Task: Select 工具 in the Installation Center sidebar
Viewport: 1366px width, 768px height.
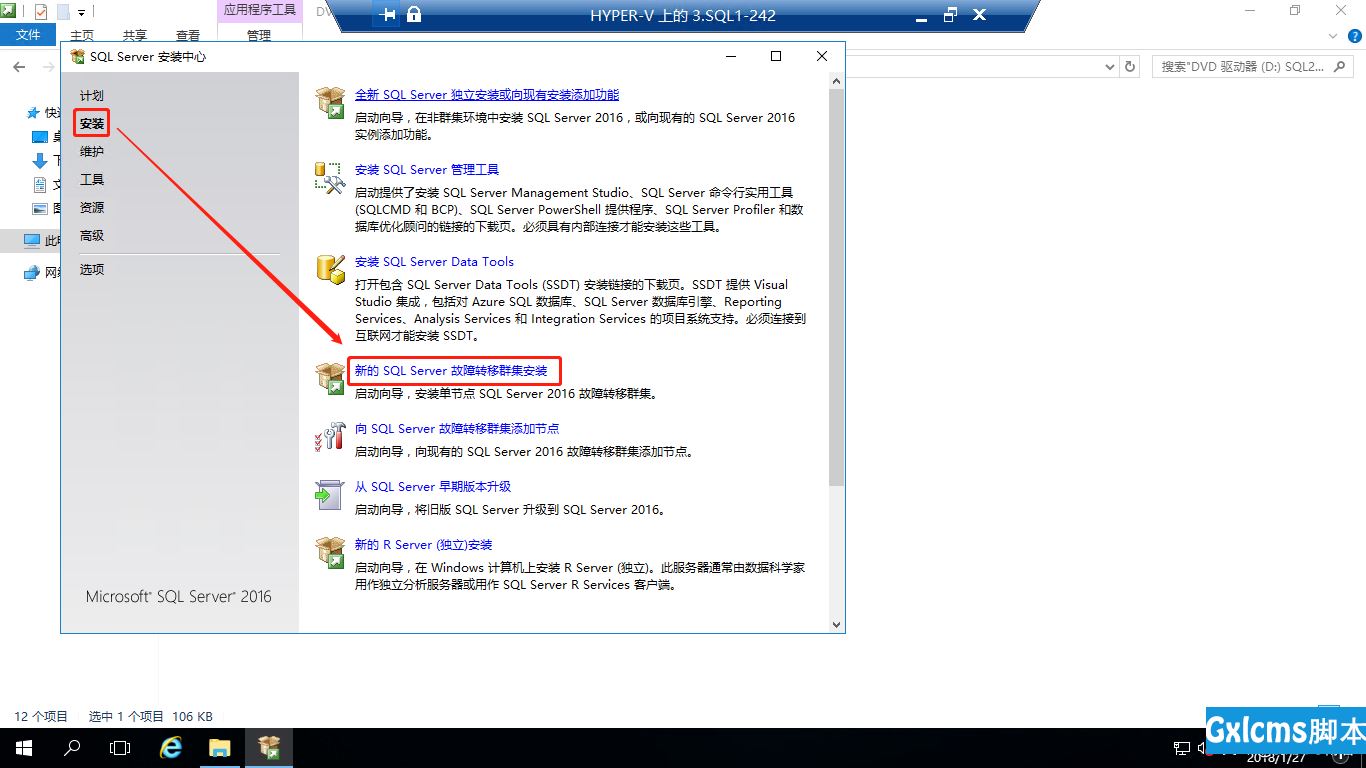Action: (92, 179)
